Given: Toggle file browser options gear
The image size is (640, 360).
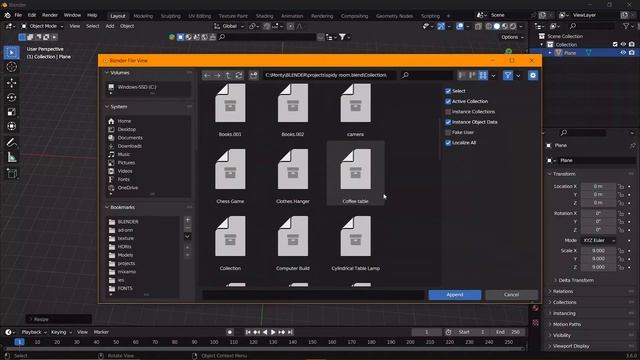Looking at the screenshot, I should (x=533, y=76).
